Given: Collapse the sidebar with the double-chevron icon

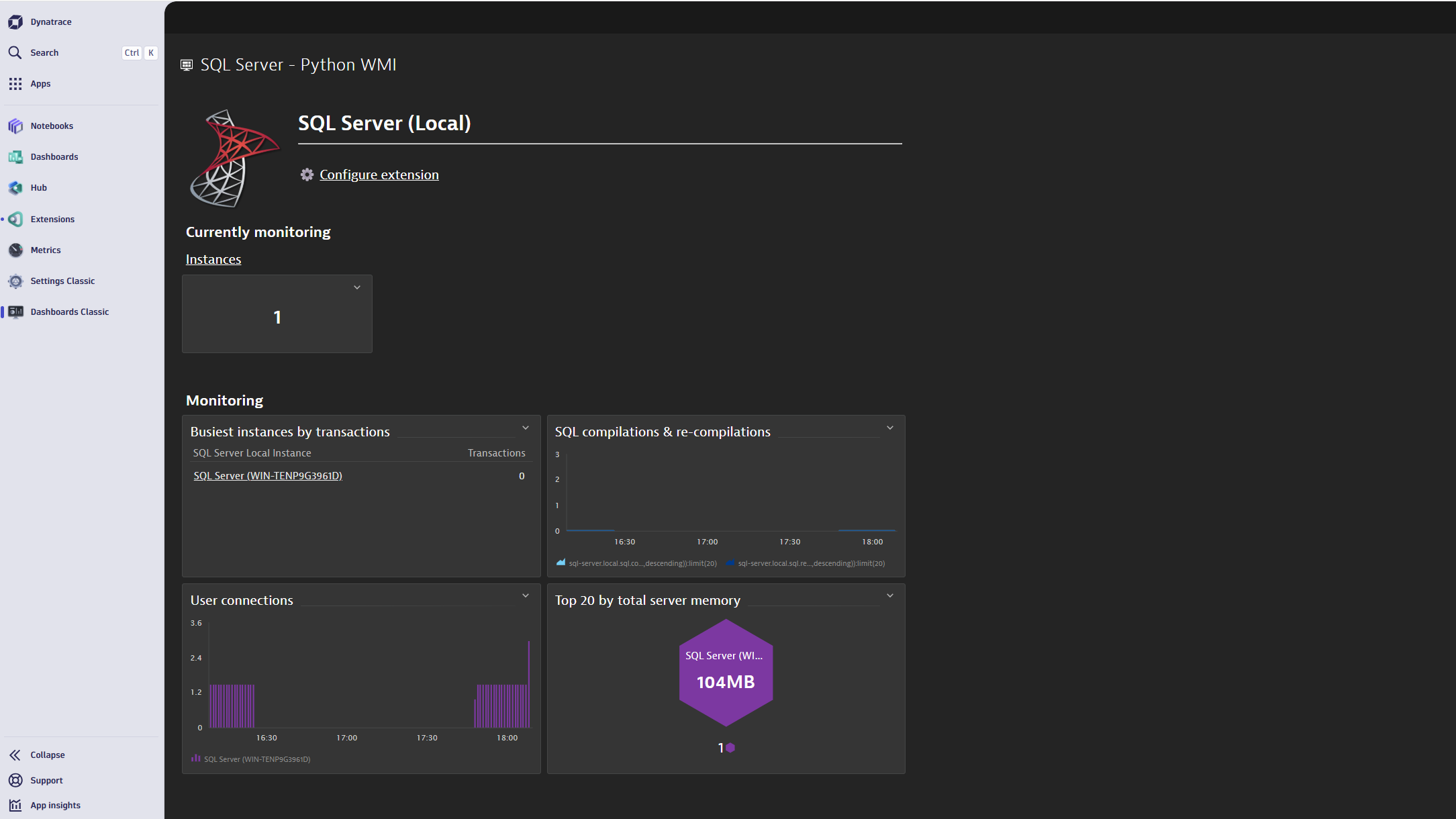Looking at the screenshot, I should (15, 755).
